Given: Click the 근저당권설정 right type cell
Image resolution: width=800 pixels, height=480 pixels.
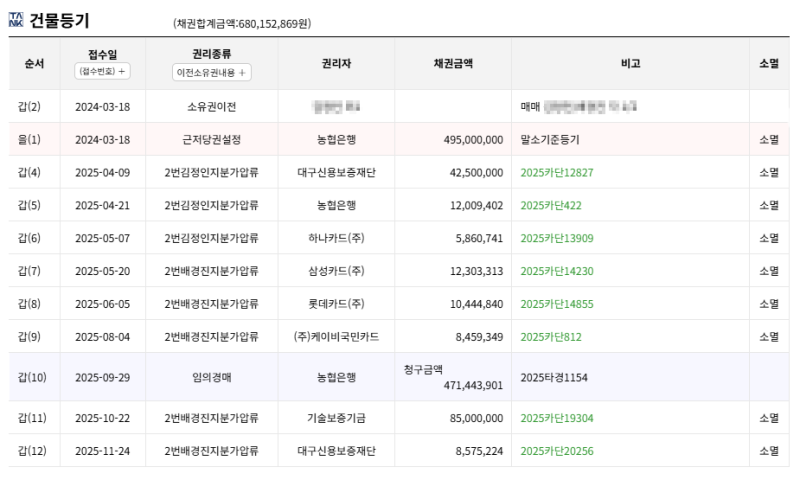Looking at the screenshot, I should coord(211,140).
